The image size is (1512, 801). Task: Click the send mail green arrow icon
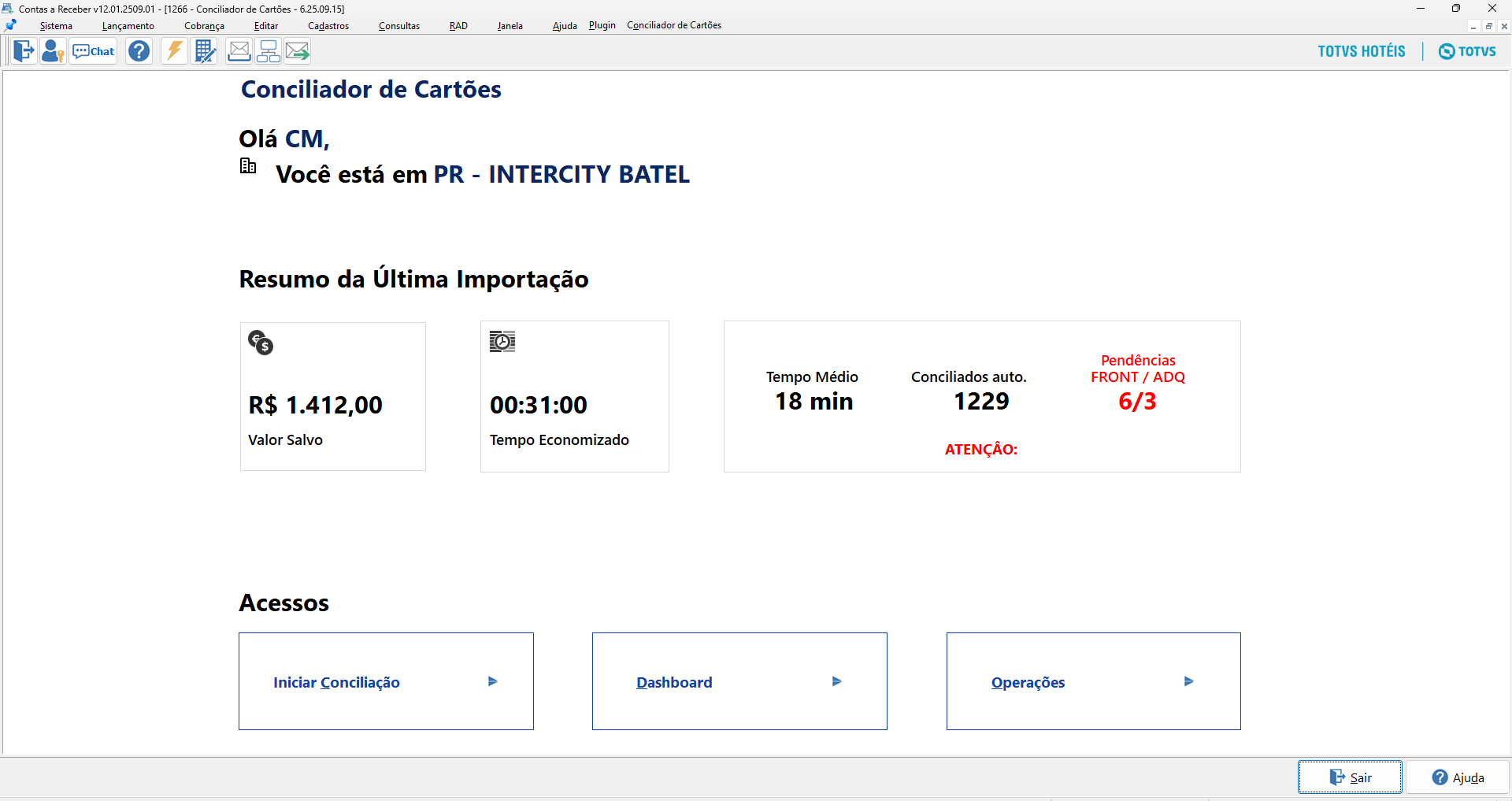tap(298, 51)
